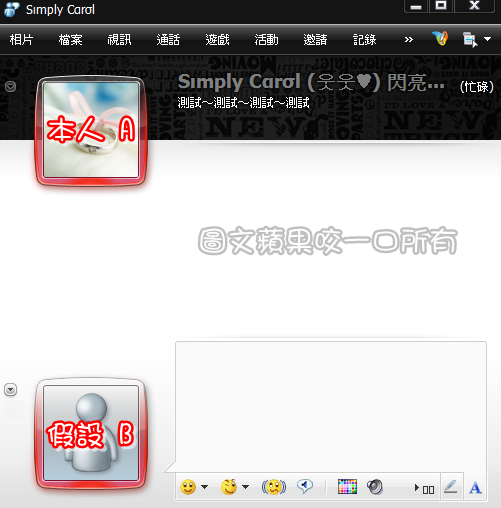Click the colorful MSN butterfly brush icon

440,39
